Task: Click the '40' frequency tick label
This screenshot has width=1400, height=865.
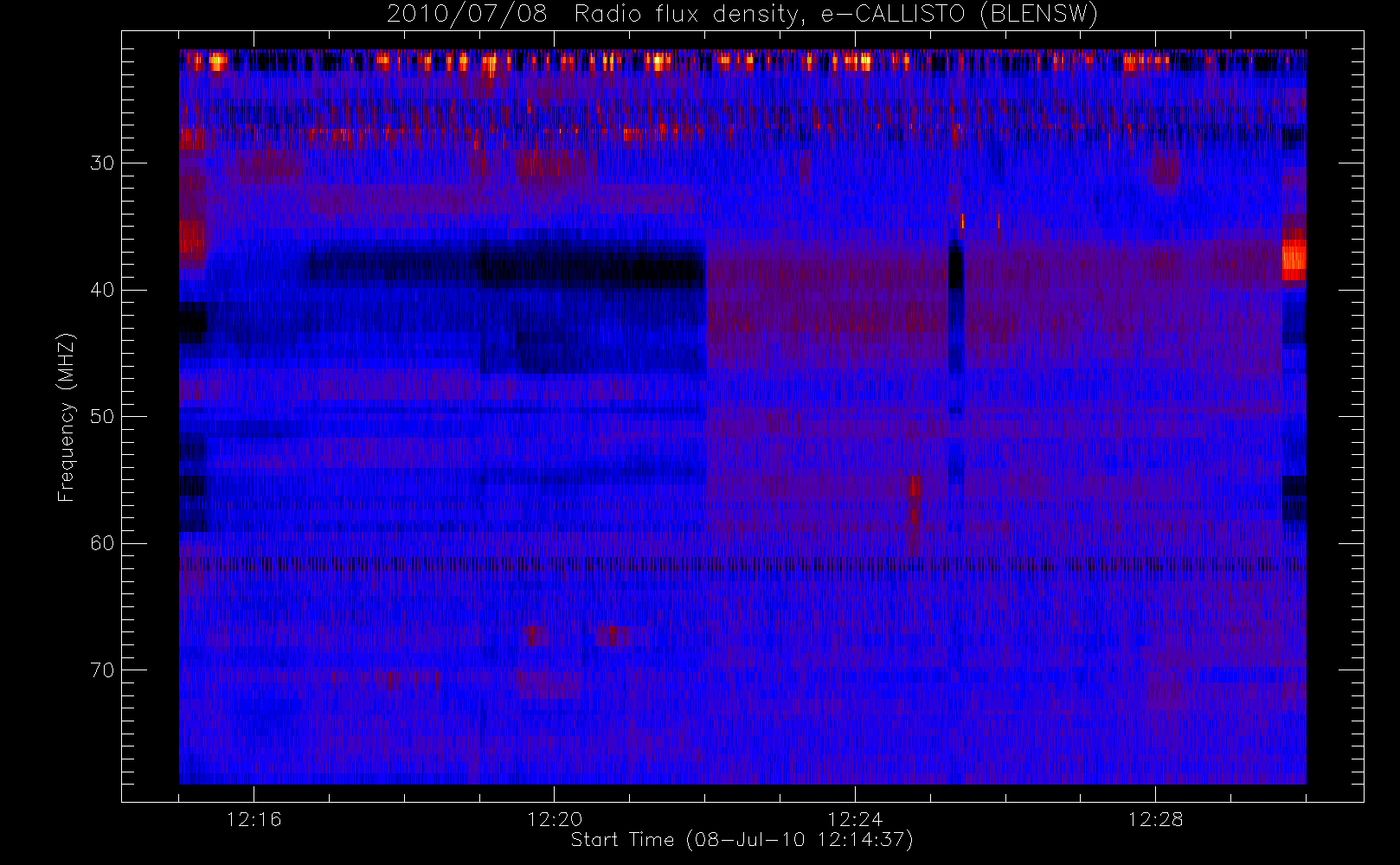Action: [102, 290]
